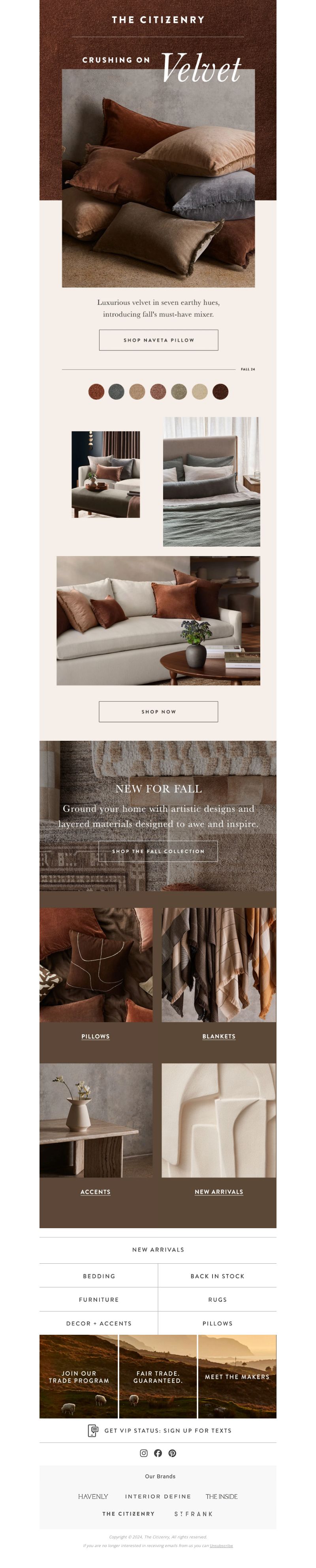The width and height of the screenshot is (316, 1568).
Task: Open the Join Our Trade Program image
Action: point(79,1377)
